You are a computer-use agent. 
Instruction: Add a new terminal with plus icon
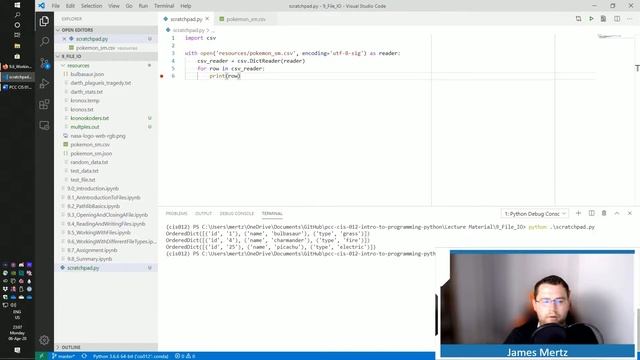[x=578, y=213]
